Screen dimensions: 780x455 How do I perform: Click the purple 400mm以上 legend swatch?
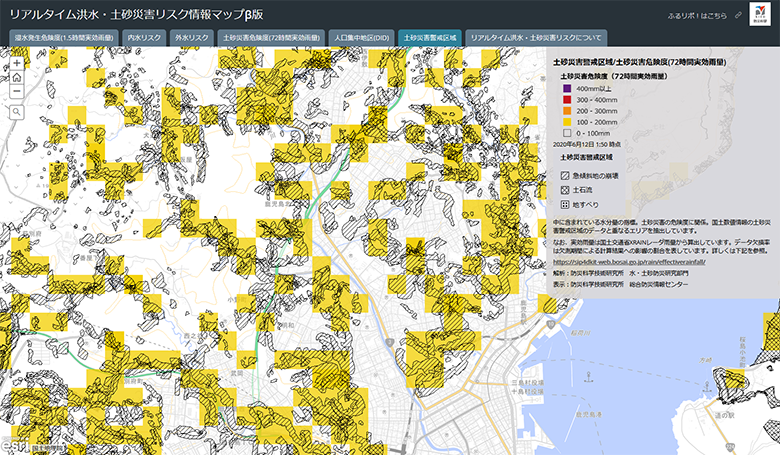pyautogui.click(x=566, y=88)
